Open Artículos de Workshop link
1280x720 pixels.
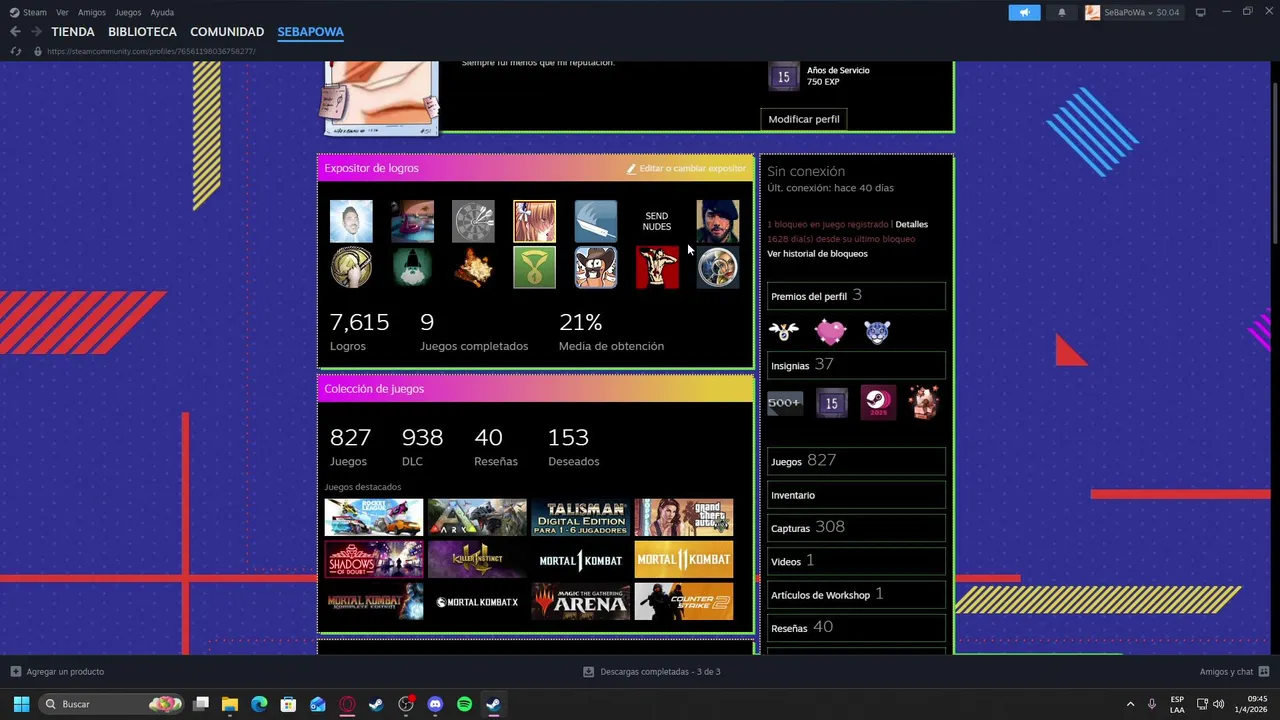pos(856,594)
